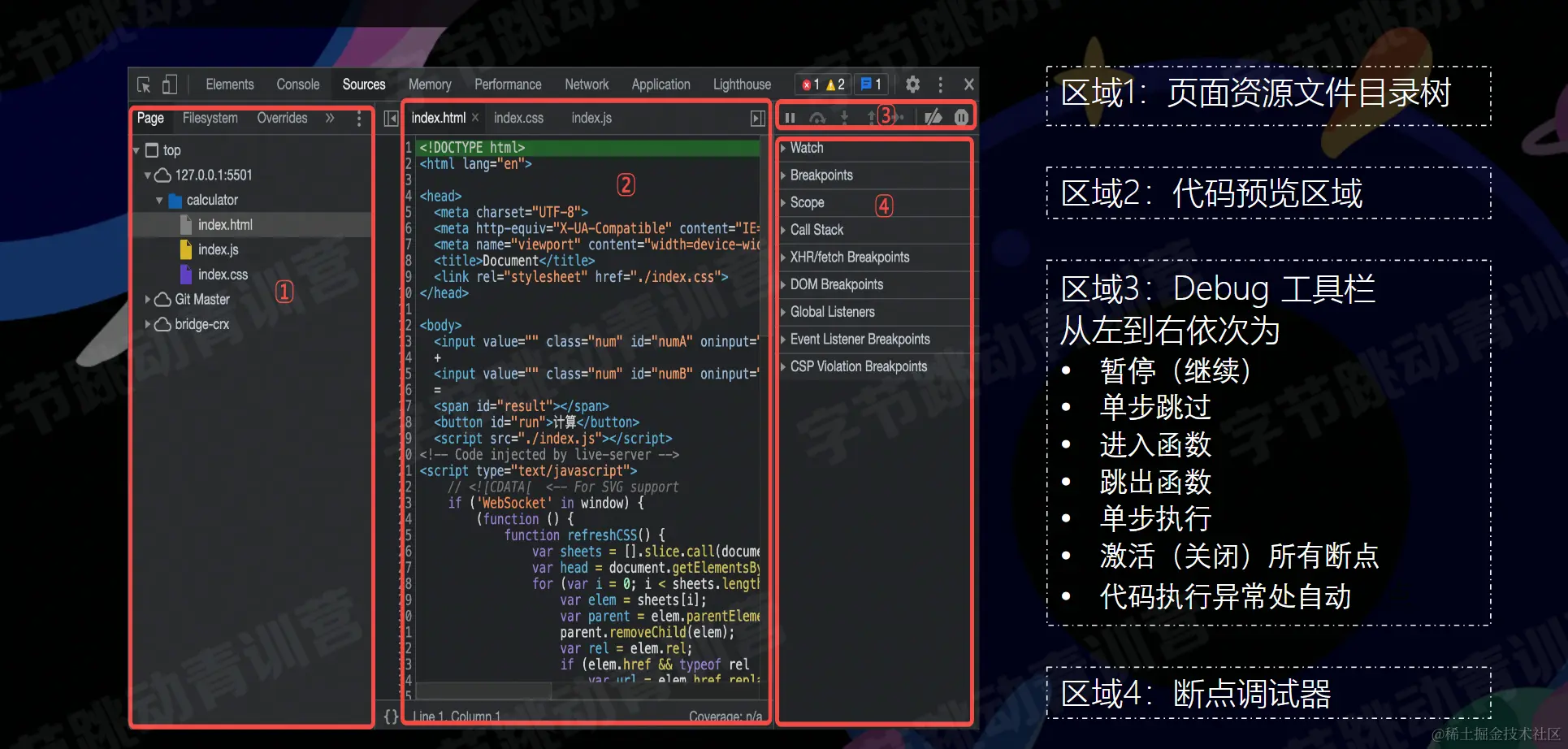This screenshot has width=1568, height=749.
Task: Open the Lighthouse panel tab
Action: [x=743, y=84]
